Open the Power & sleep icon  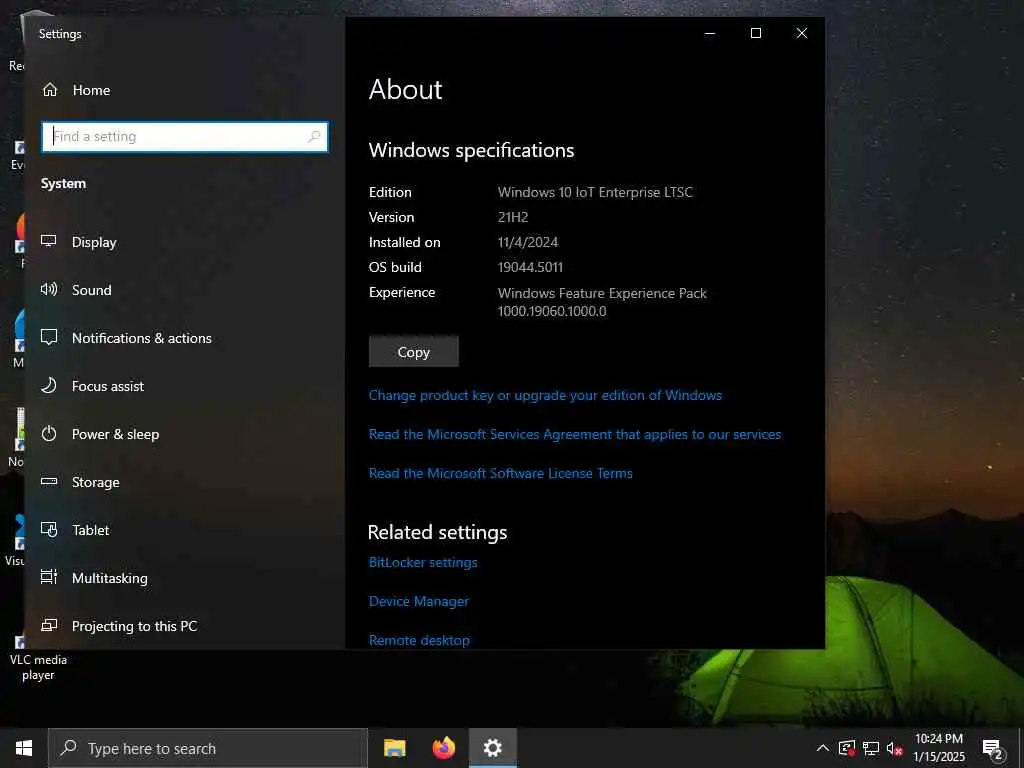click(x=49, y=434)
